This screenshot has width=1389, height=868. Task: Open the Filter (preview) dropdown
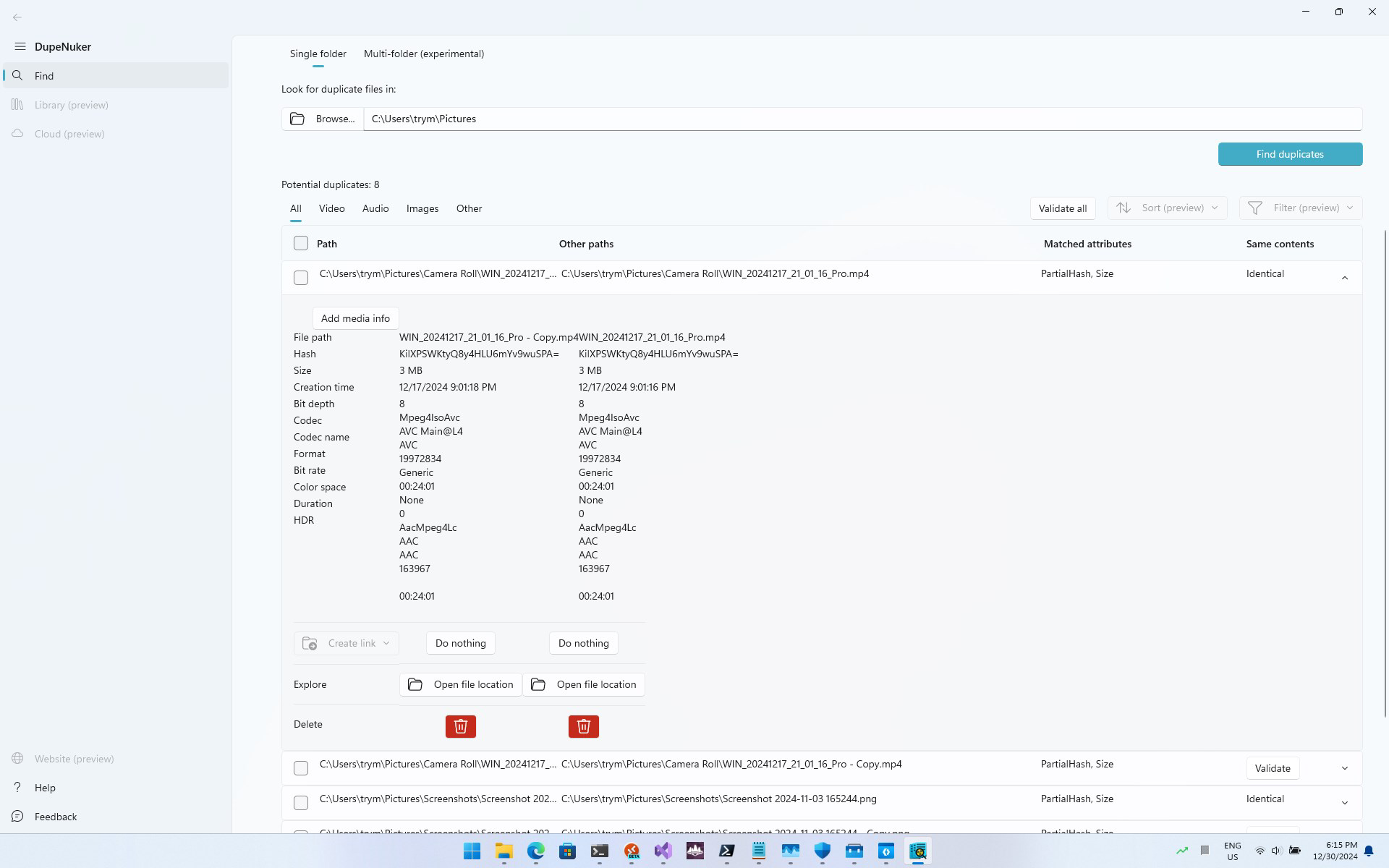click(1301, 208)
